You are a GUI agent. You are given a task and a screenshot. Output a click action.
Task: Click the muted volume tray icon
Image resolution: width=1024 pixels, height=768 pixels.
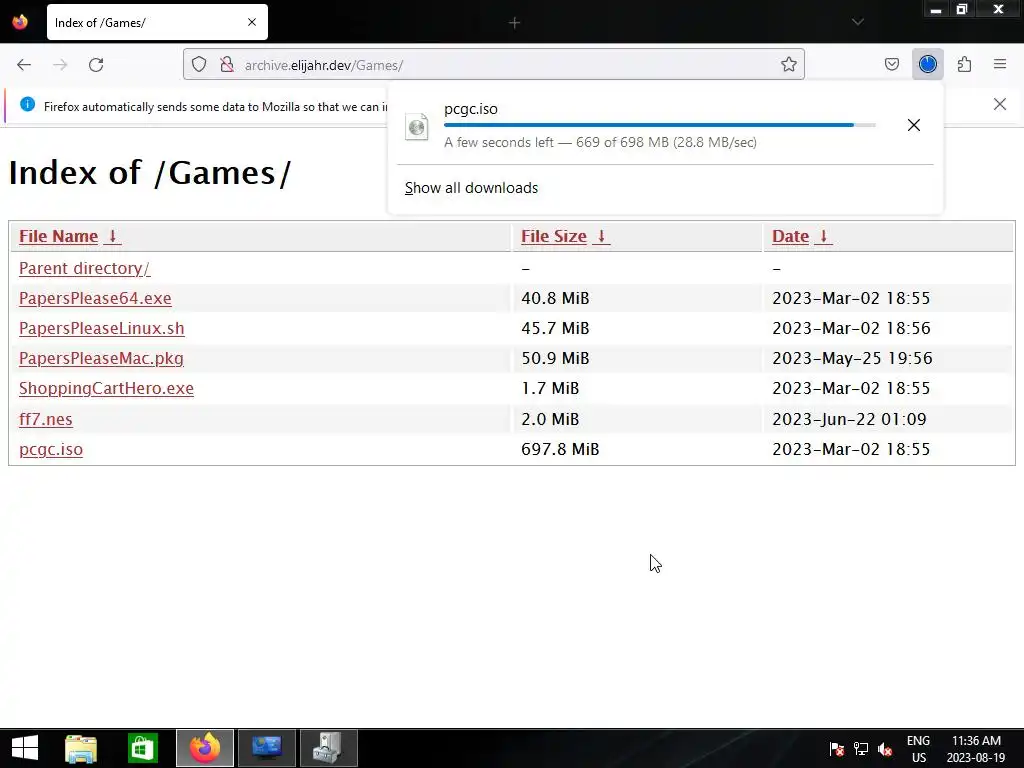tap(885, 749)
